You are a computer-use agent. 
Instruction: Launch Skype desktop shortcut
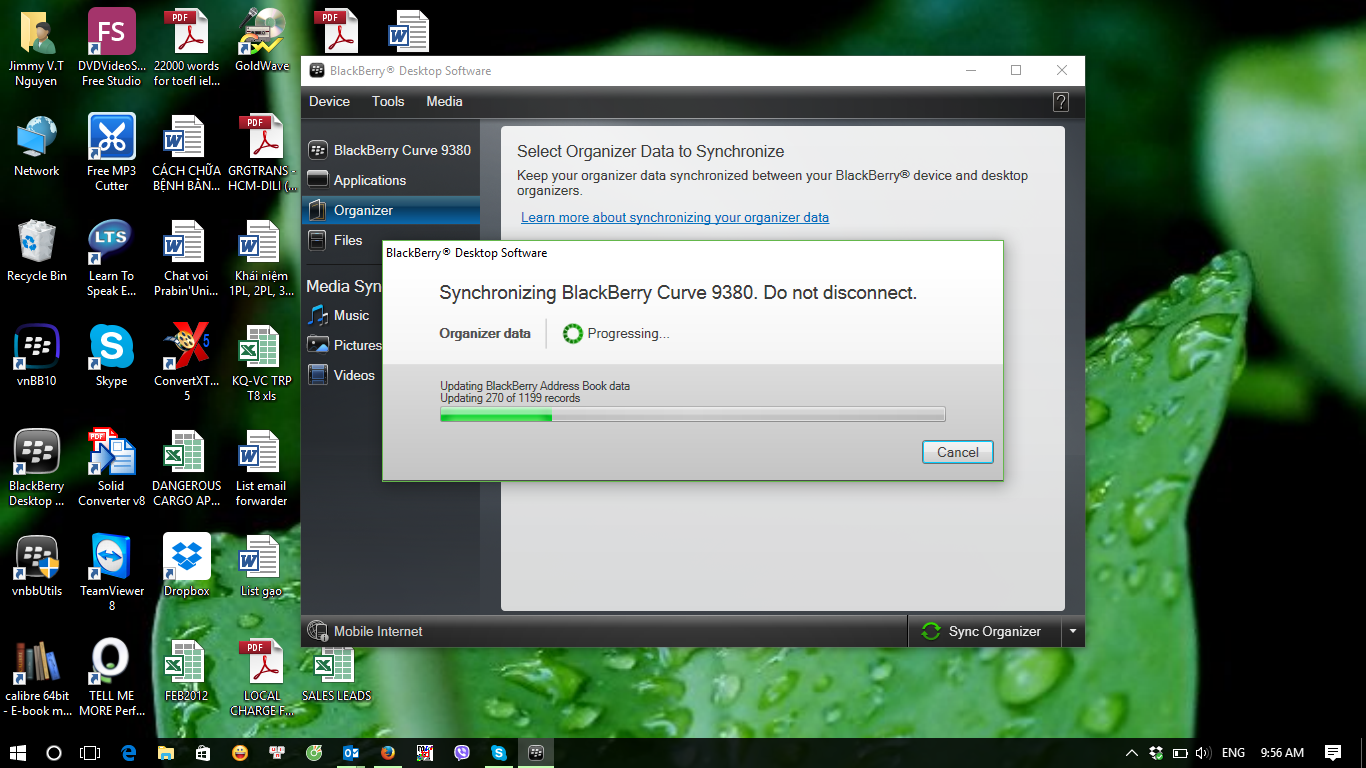[x=112, y=357]
